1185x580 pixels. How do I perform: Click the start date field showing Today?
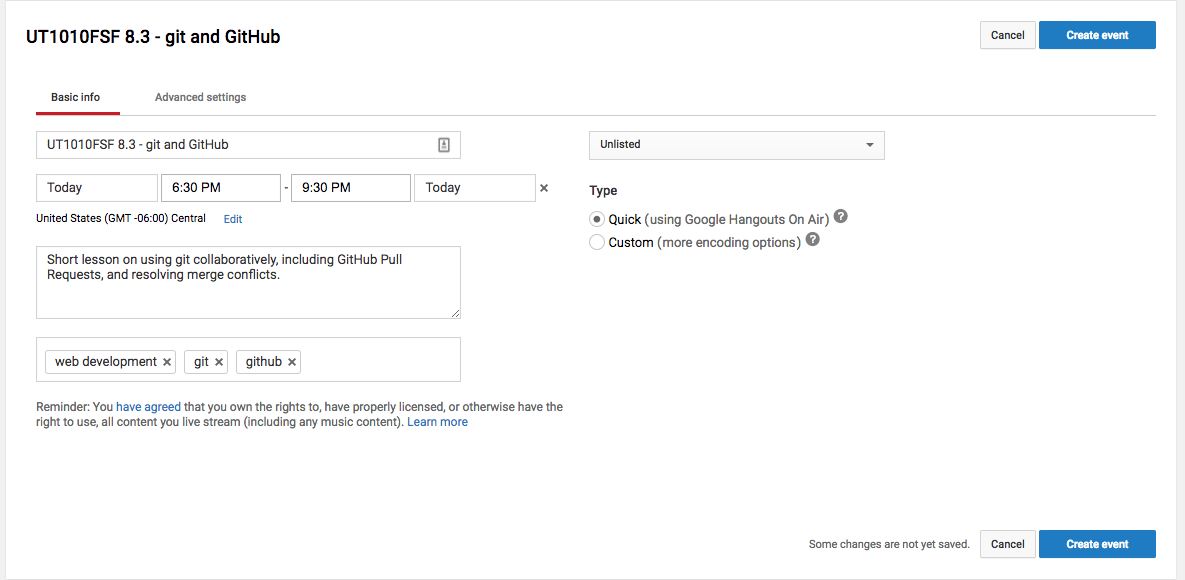tap(97, 188)
